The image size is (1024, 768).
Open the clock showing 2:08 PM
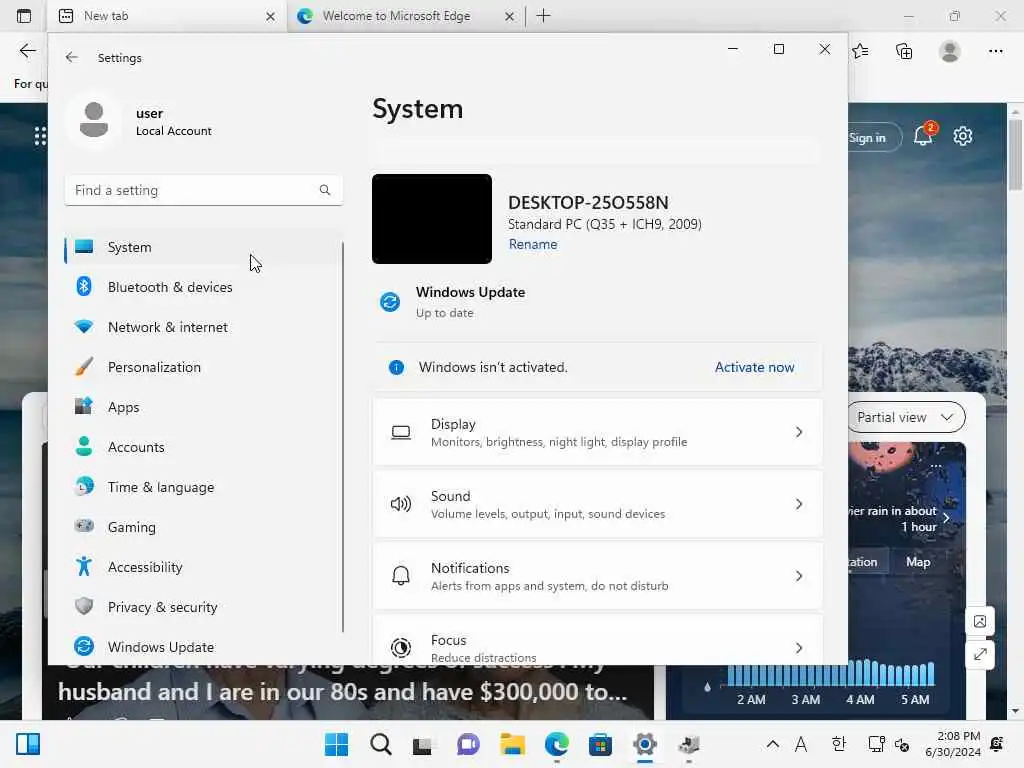tap(953, 744)
